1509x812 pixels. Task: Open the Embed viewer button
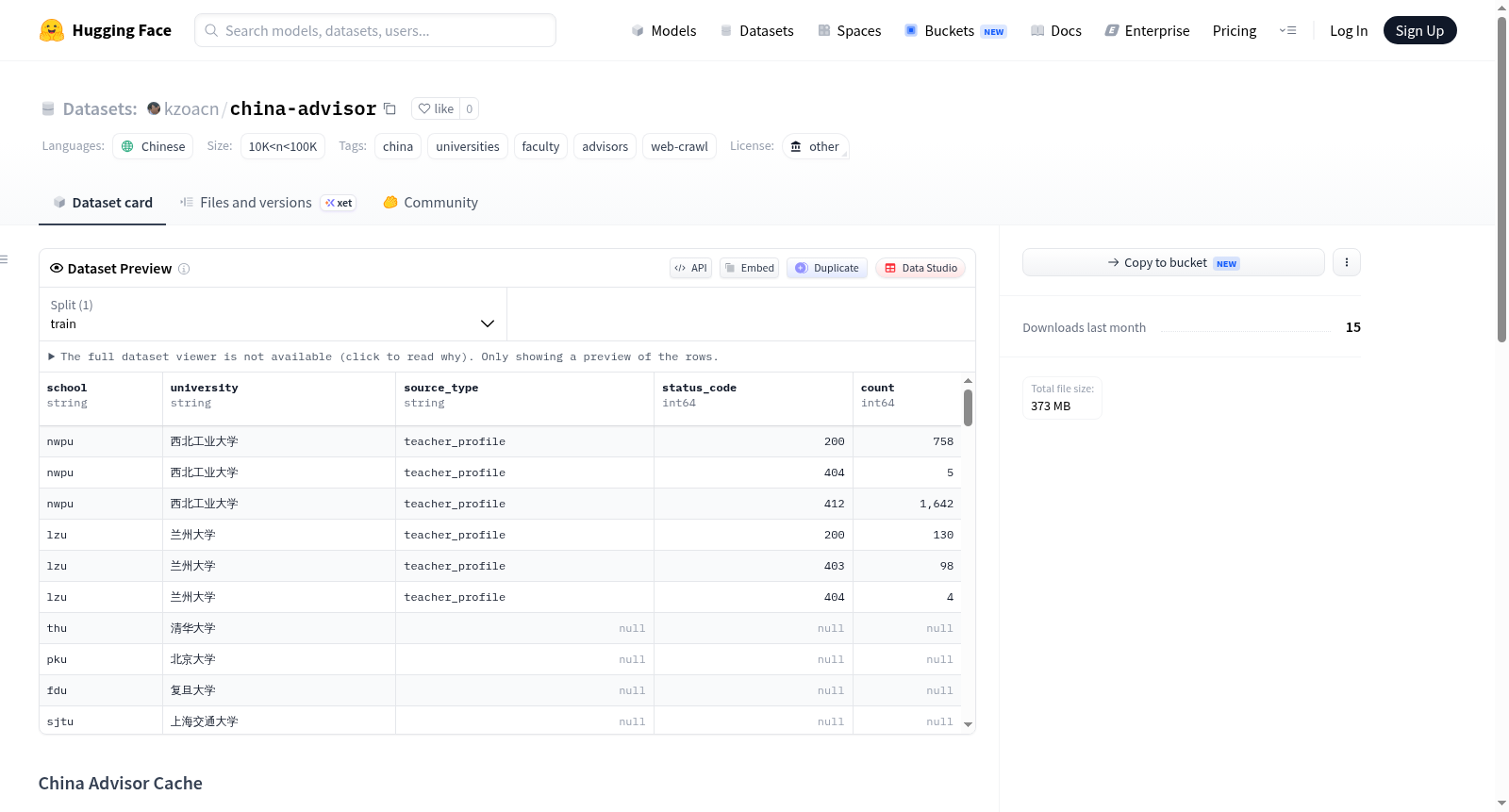click(749, 268)
